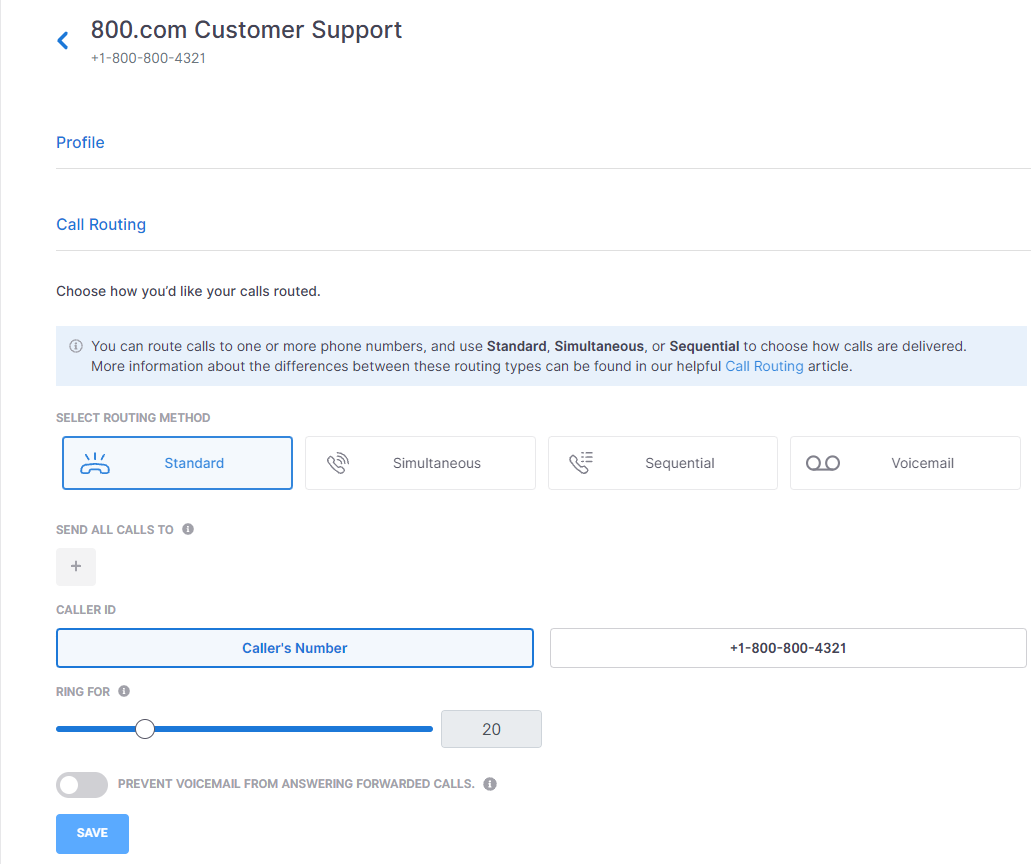
Task: Select Caller's Number as caller ID
Action: click(x=295, y=648)
